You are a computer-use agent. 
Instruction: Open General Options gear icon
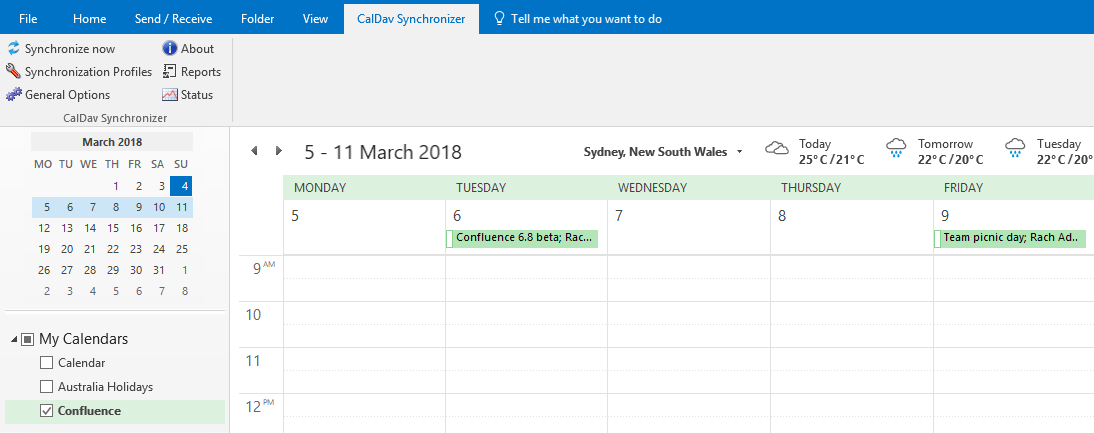click(x=14, y=95)
